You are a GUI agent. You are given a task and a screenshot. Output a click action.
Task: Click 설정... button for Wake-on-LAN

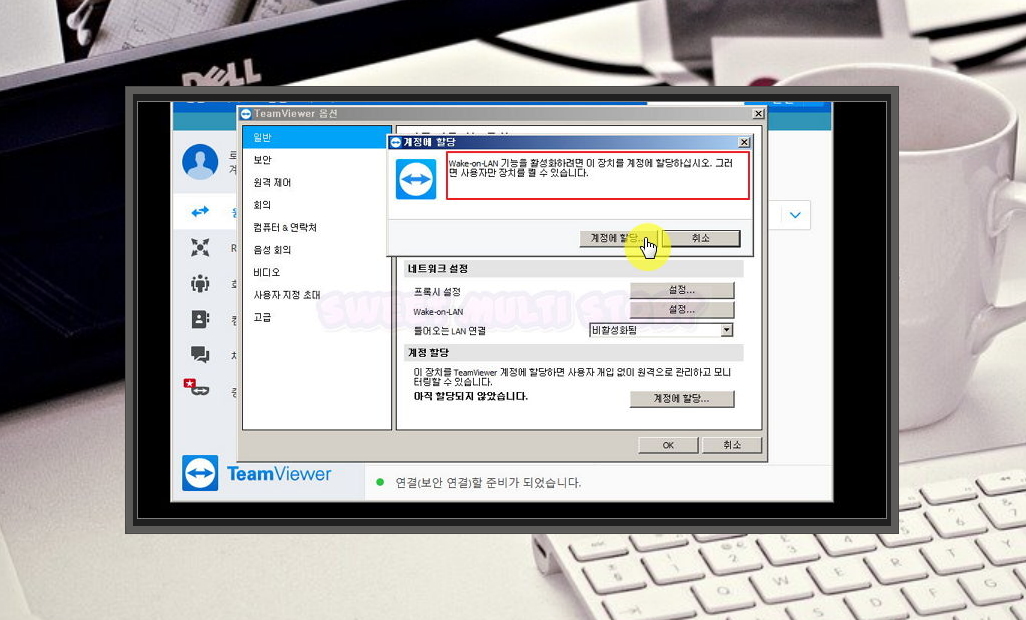[682, 309]
